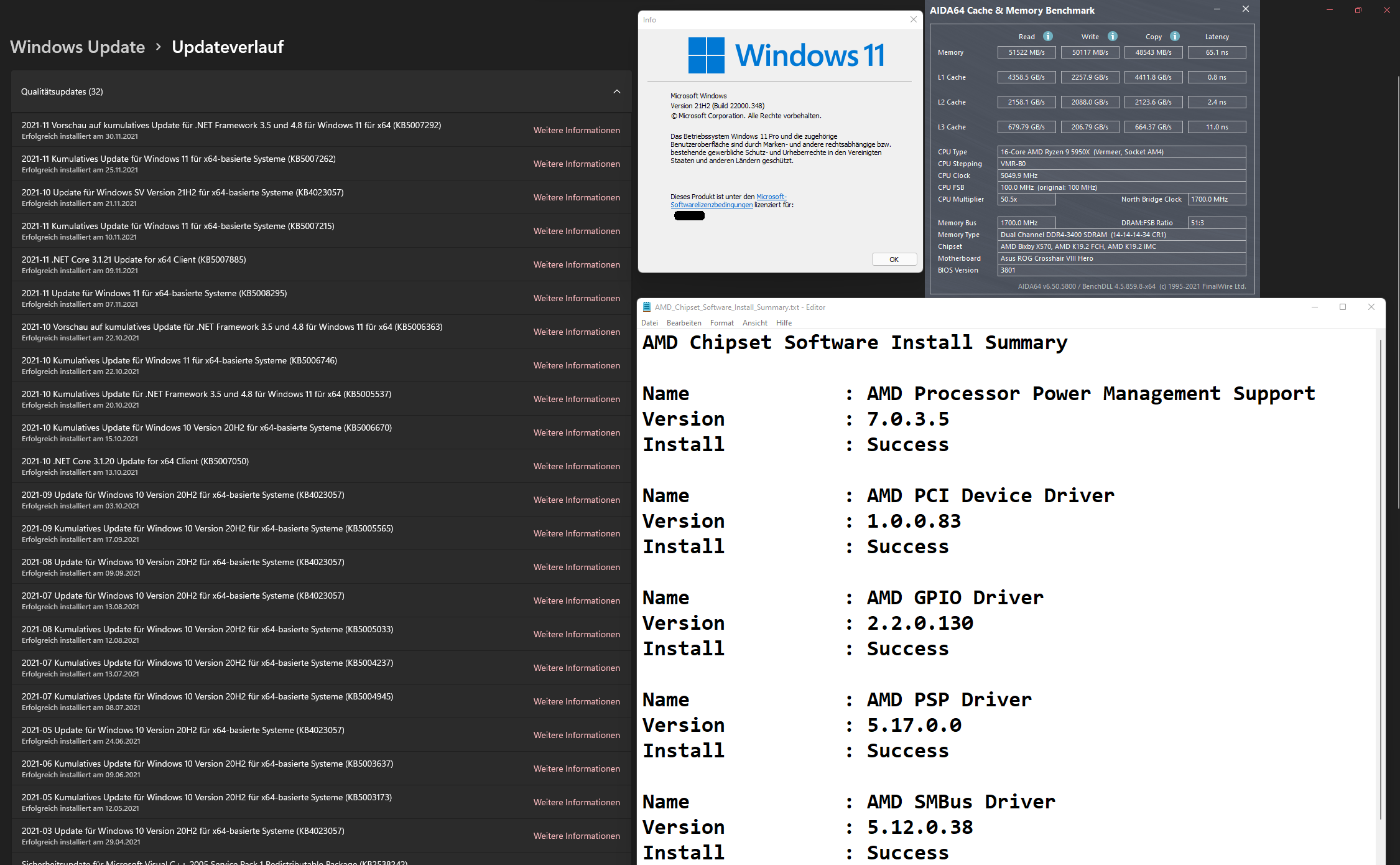1400x865 pixels.
Task: Close the AIDA64 benchmark window
Action: pyautogui.click(x=1245, y=9)
